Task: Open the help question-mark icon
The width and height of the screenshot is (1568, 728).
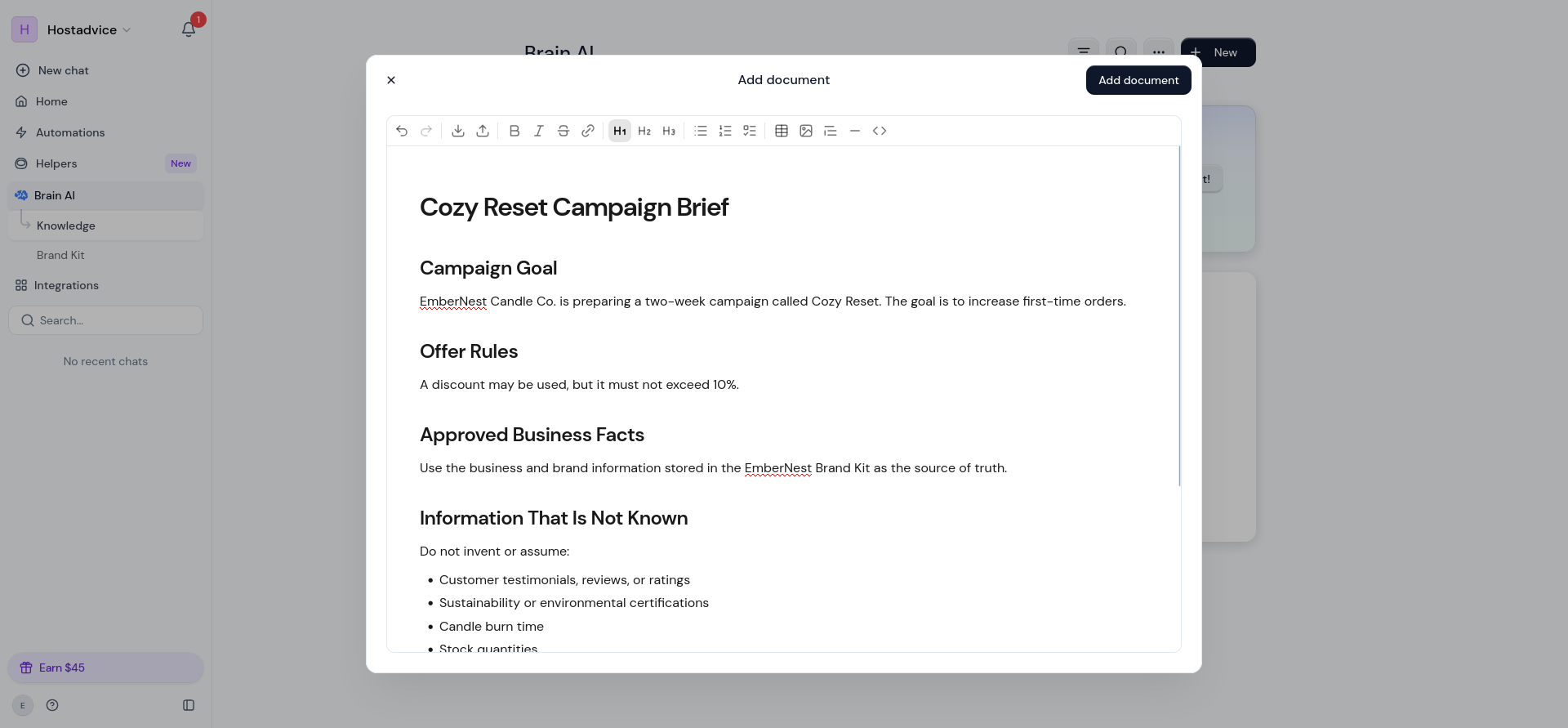Action: (x=52, y=705)
